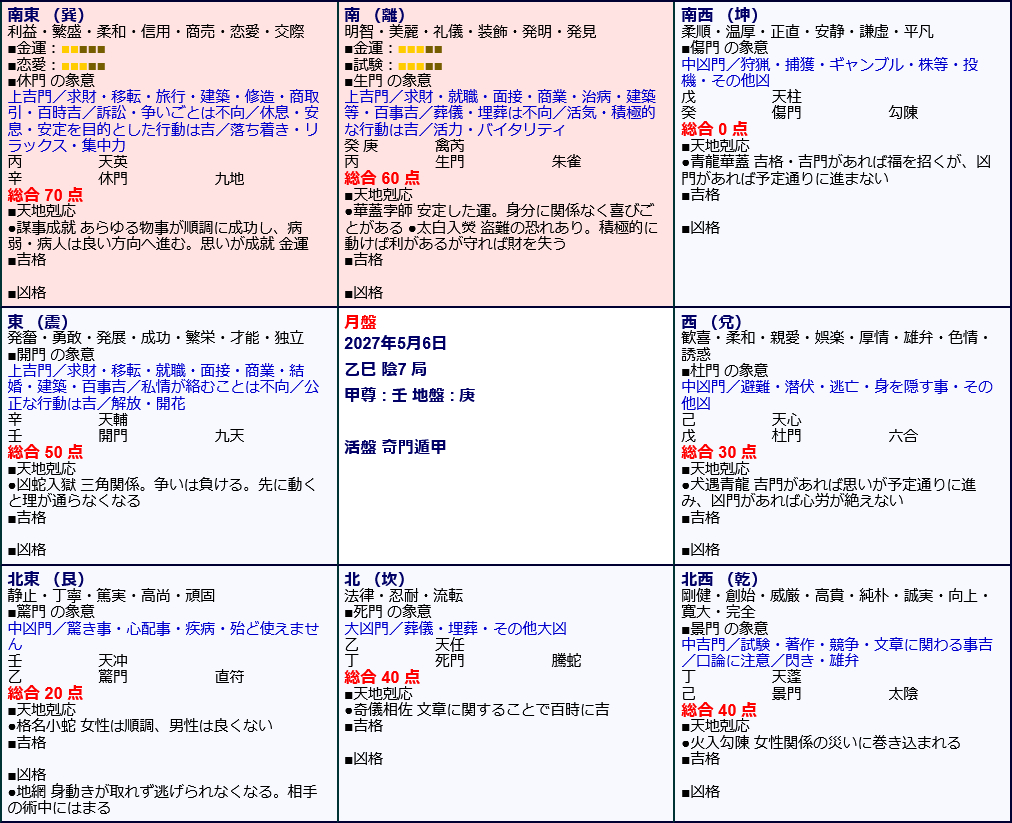Select the 開門 の象意 heading
The height and width of the screenshot is (823, 1012).
[51, 354]
